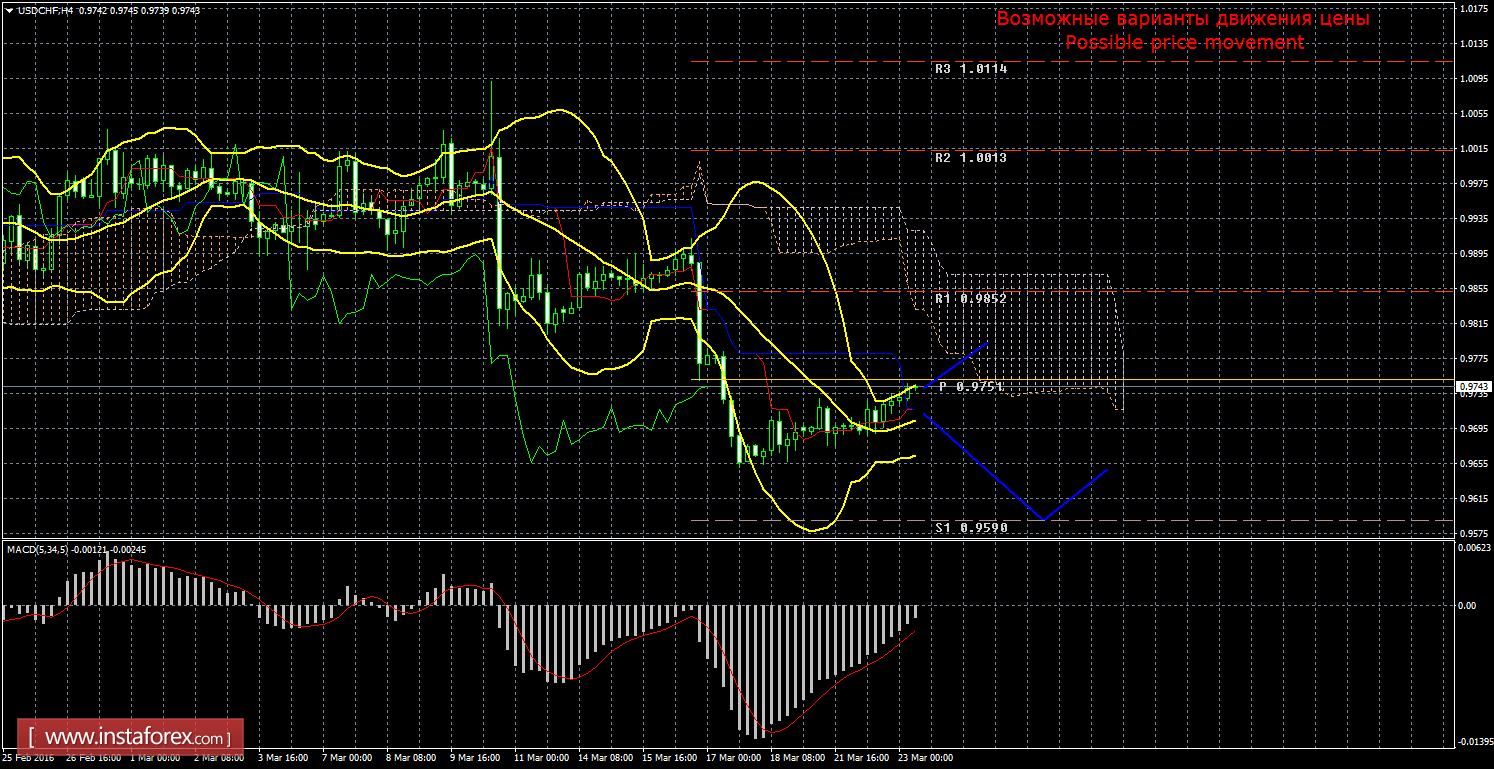Click price scale value 0.9815

point(1474,324)
